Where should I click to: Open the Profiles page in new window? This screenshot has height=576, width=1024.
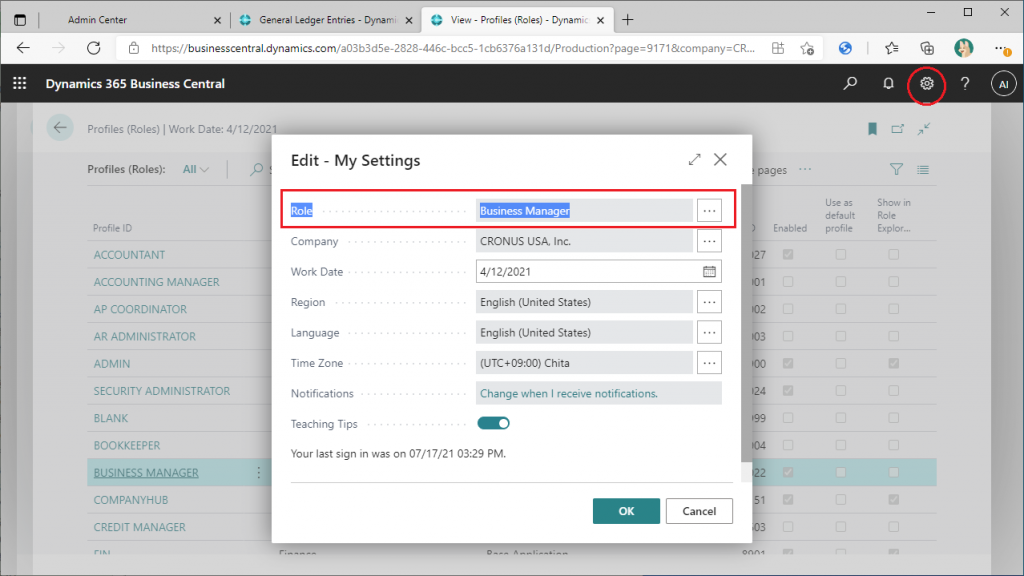pyautogui.click(x=898, y=129)
